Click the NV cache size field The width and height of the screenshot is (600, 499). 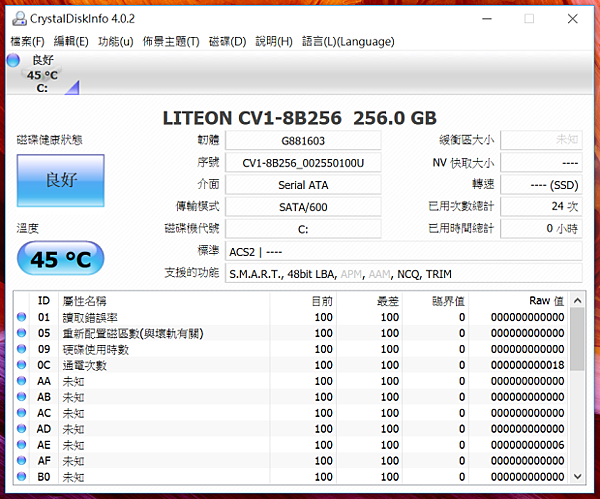541,163
